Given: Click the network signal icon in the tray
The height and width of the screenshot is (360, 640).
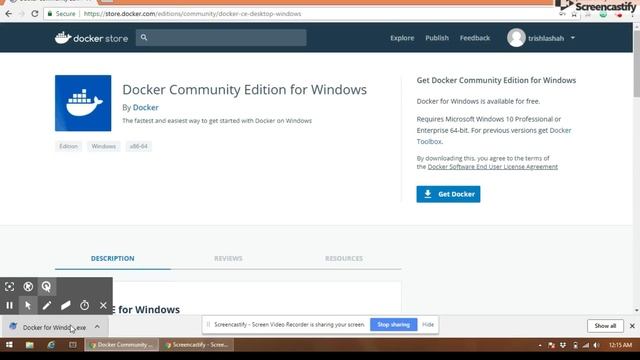Looking at the screenshot, I should pos(586,345).
